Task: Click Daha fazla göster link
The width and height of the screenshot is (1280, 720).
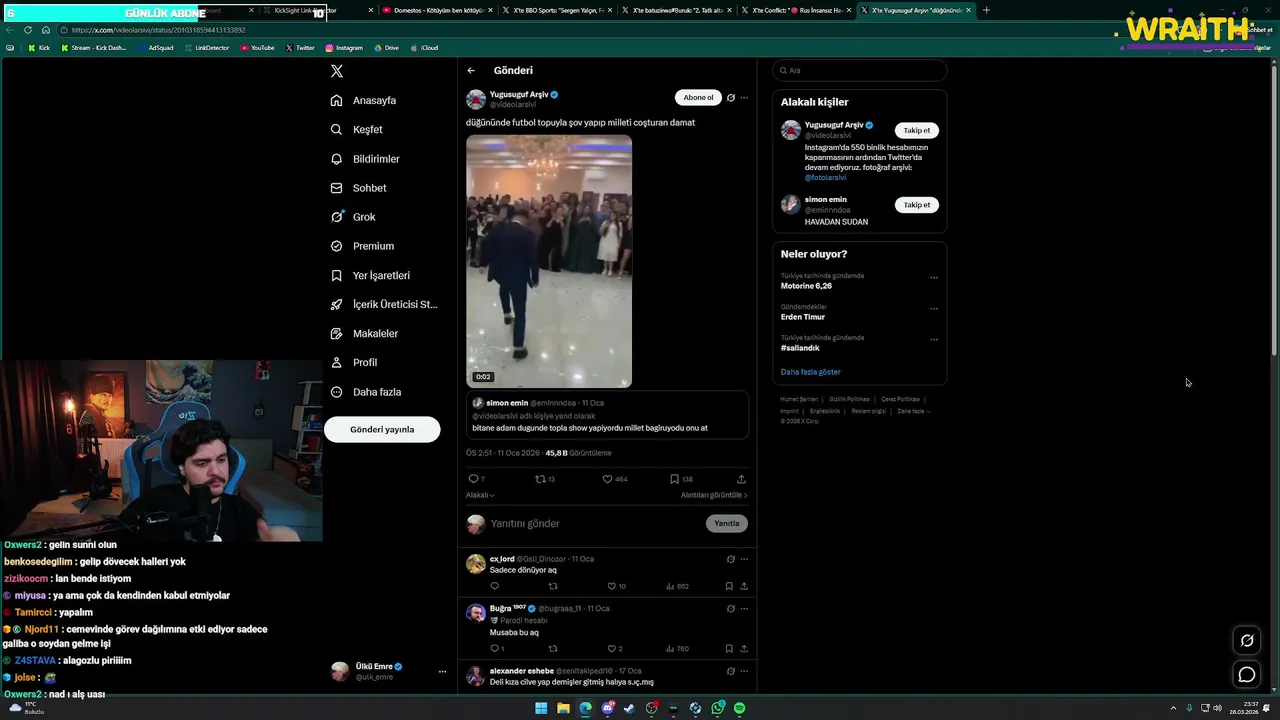Action: pos(811,372)
